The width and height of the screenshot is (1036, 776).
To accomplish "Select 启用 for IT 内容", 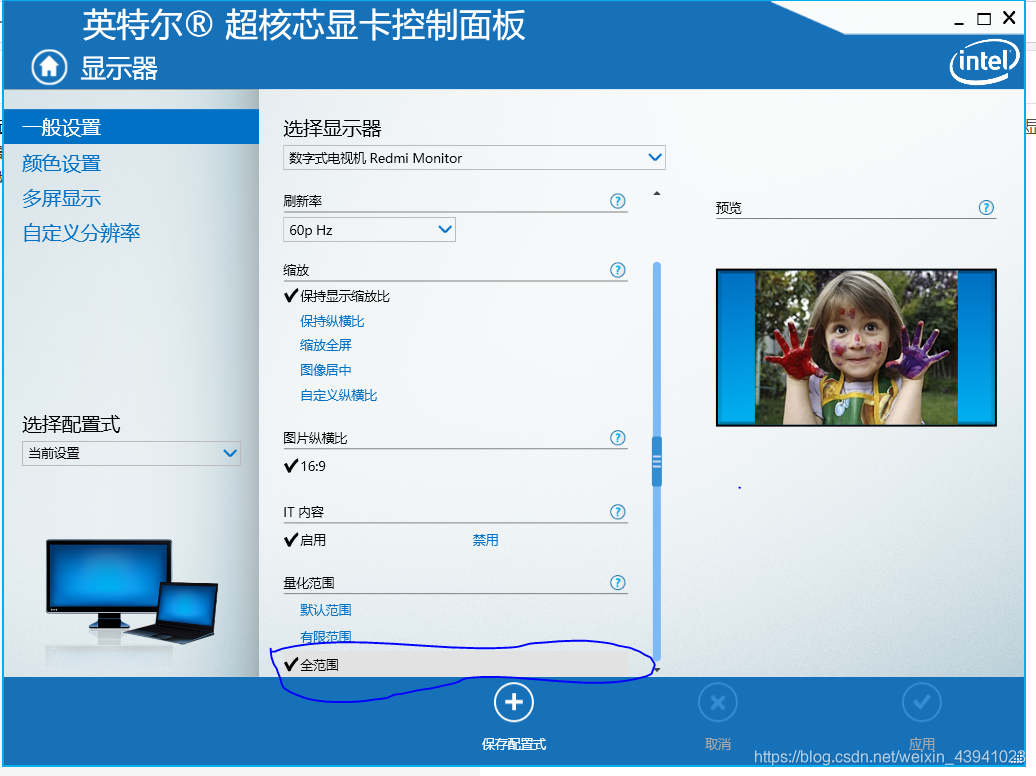I will click(x=305, y=540).
